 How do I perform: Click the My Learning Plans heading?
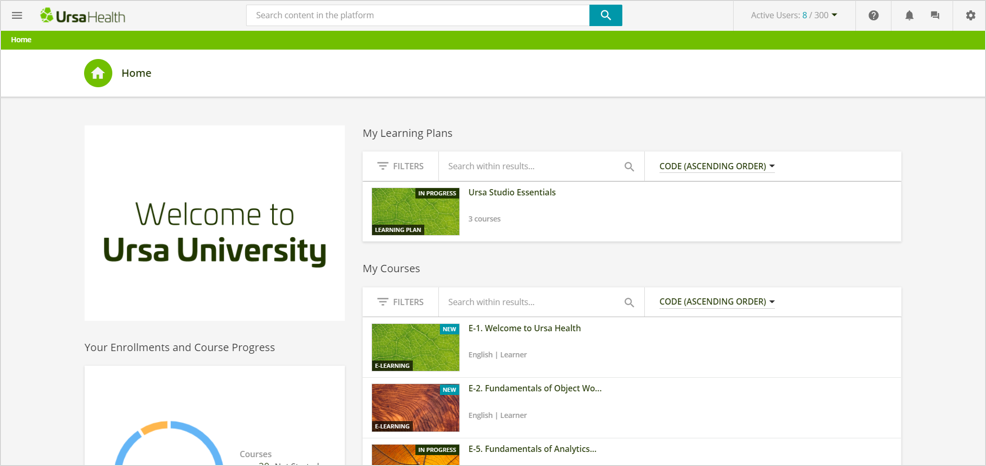click(407, 133)
